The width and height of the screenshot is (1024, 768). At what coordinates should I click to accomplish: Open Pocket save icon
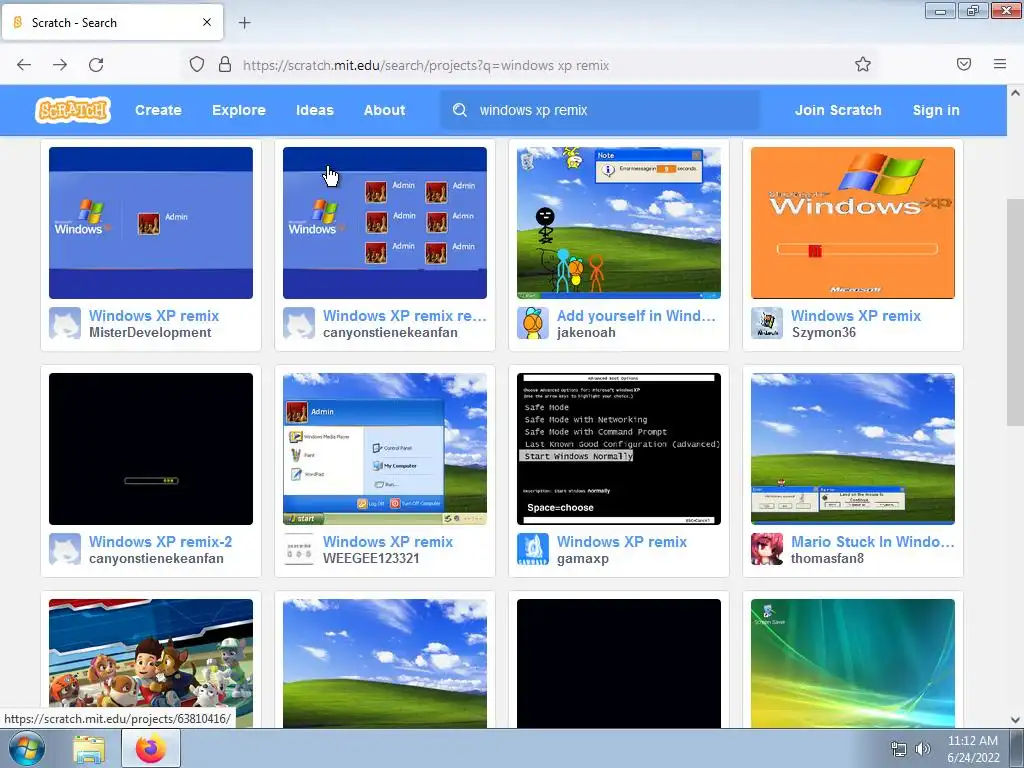coord(964,64)
